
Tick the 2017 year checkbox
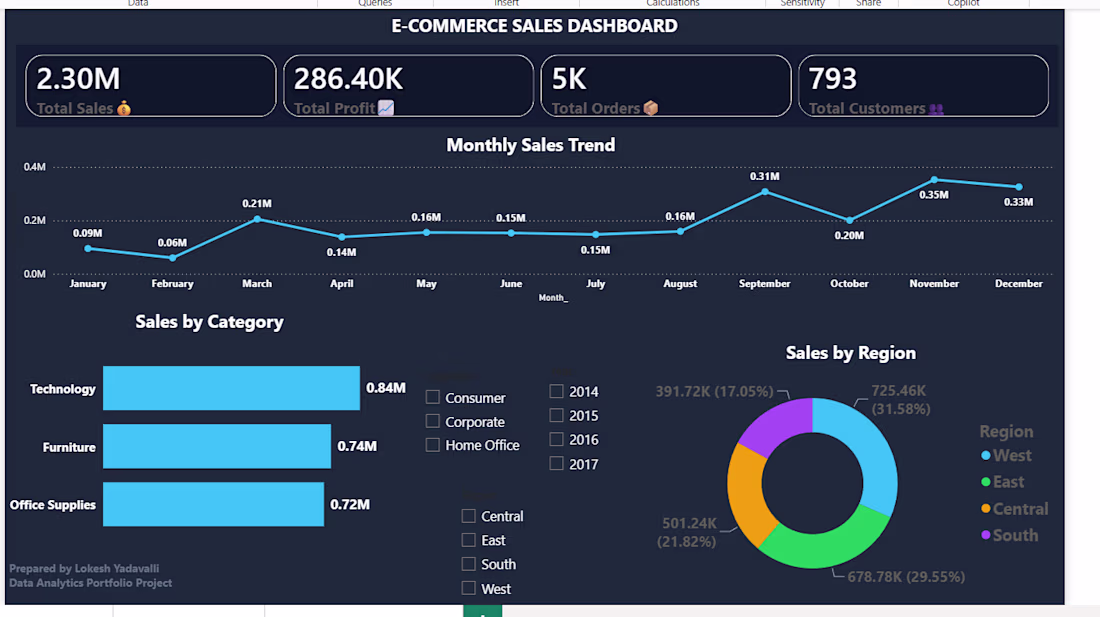(556, 463)
